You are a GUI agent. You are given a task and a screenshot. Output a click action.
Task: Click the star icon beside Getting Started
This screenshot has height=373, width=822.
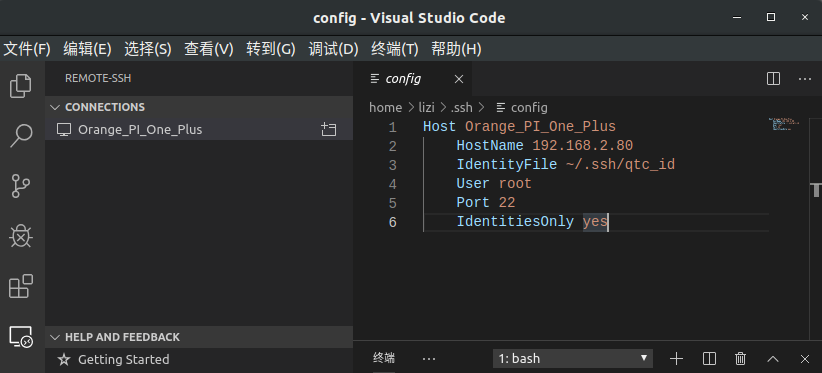tap(64, 359)
